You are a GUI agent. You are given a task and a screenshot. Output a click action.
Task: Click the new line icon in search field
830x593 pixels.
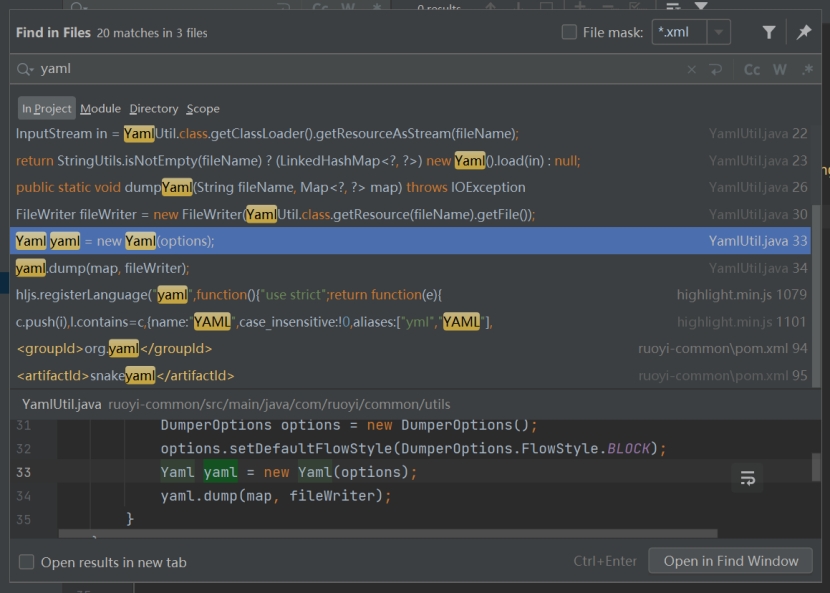pyautogui.click(x=716, y=70)
